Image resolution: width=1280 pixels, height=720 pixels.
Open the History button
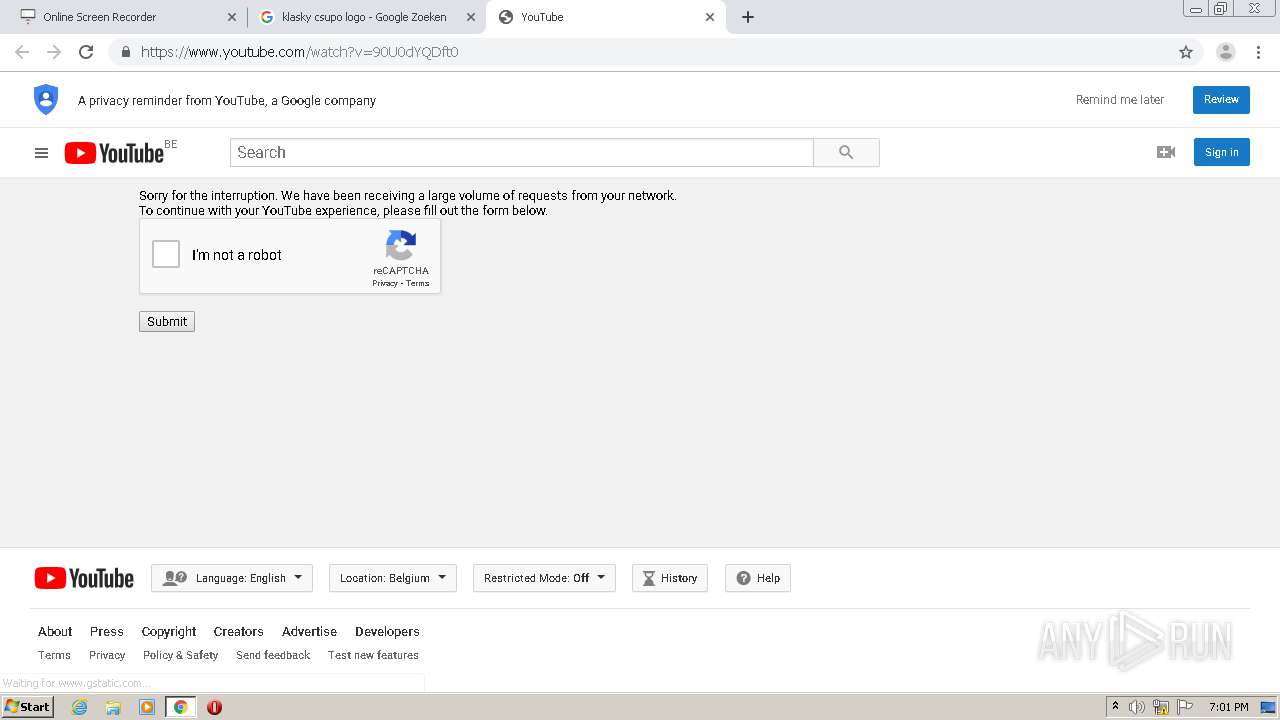[670, 578]
